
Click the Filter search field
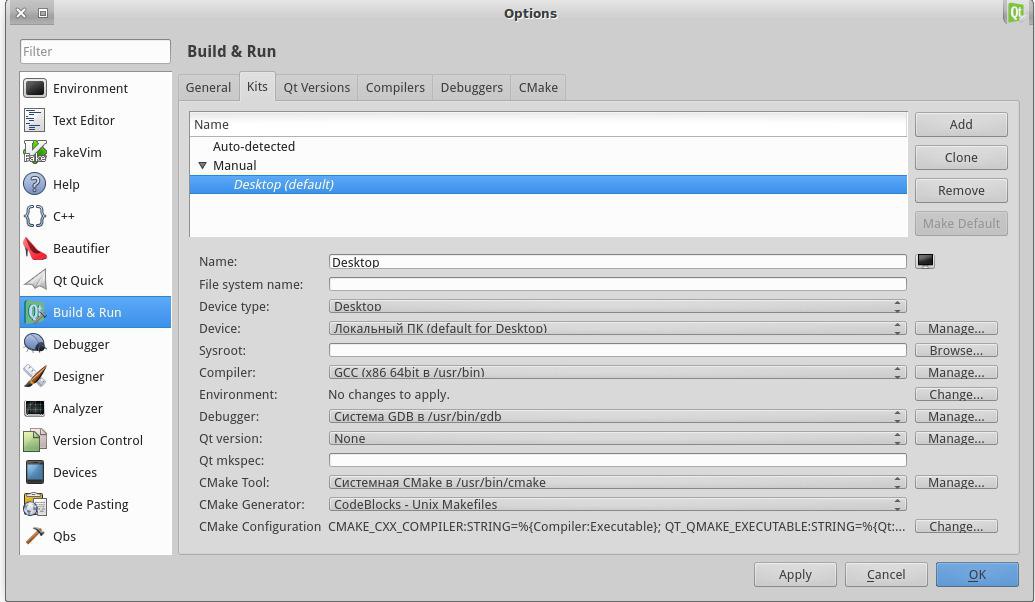click(x=95, y=51)
